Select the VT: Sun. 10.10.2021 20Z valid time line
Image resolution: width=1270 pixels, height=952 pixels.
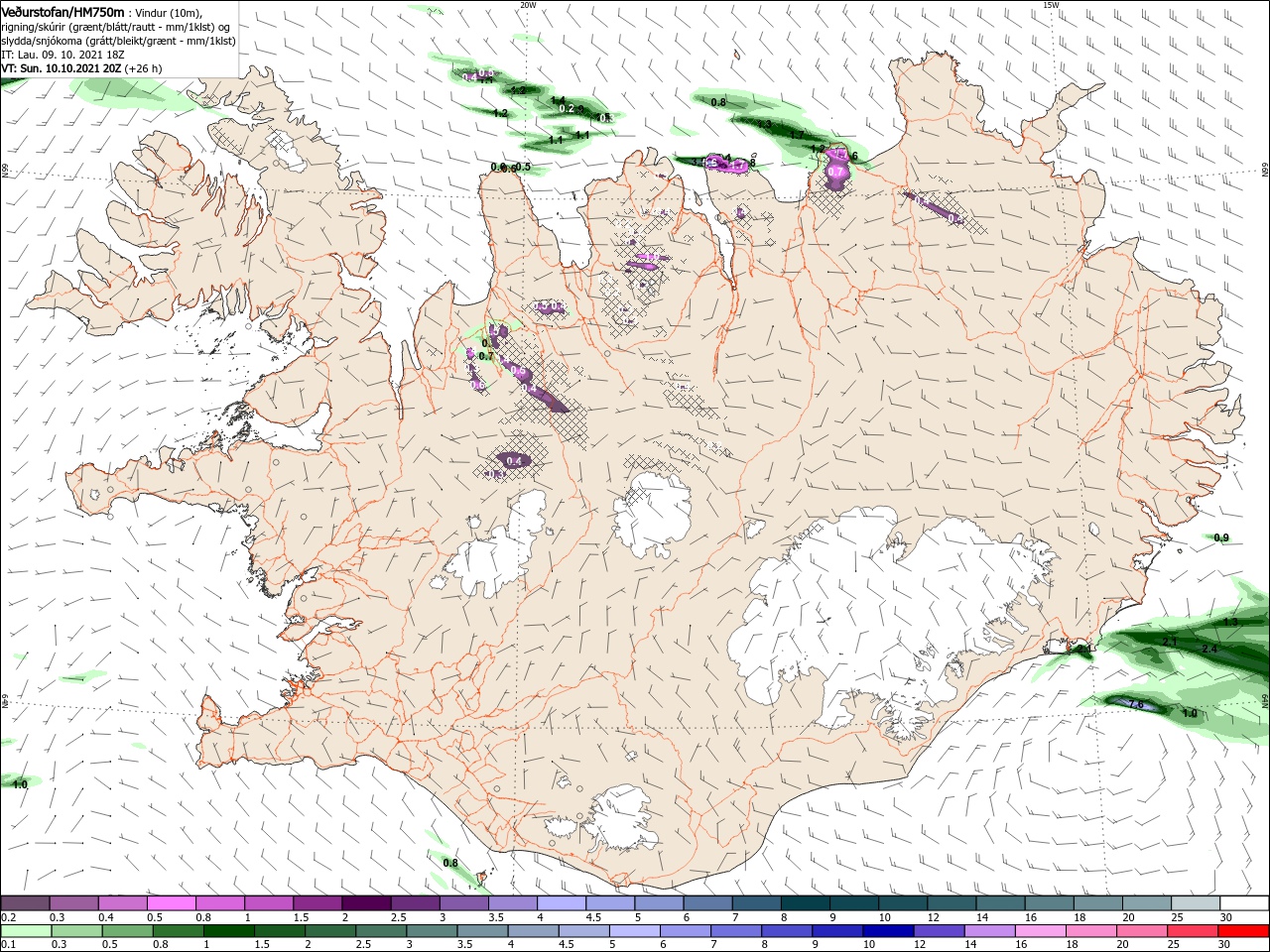pyautogui.click(x=81, y=68)
